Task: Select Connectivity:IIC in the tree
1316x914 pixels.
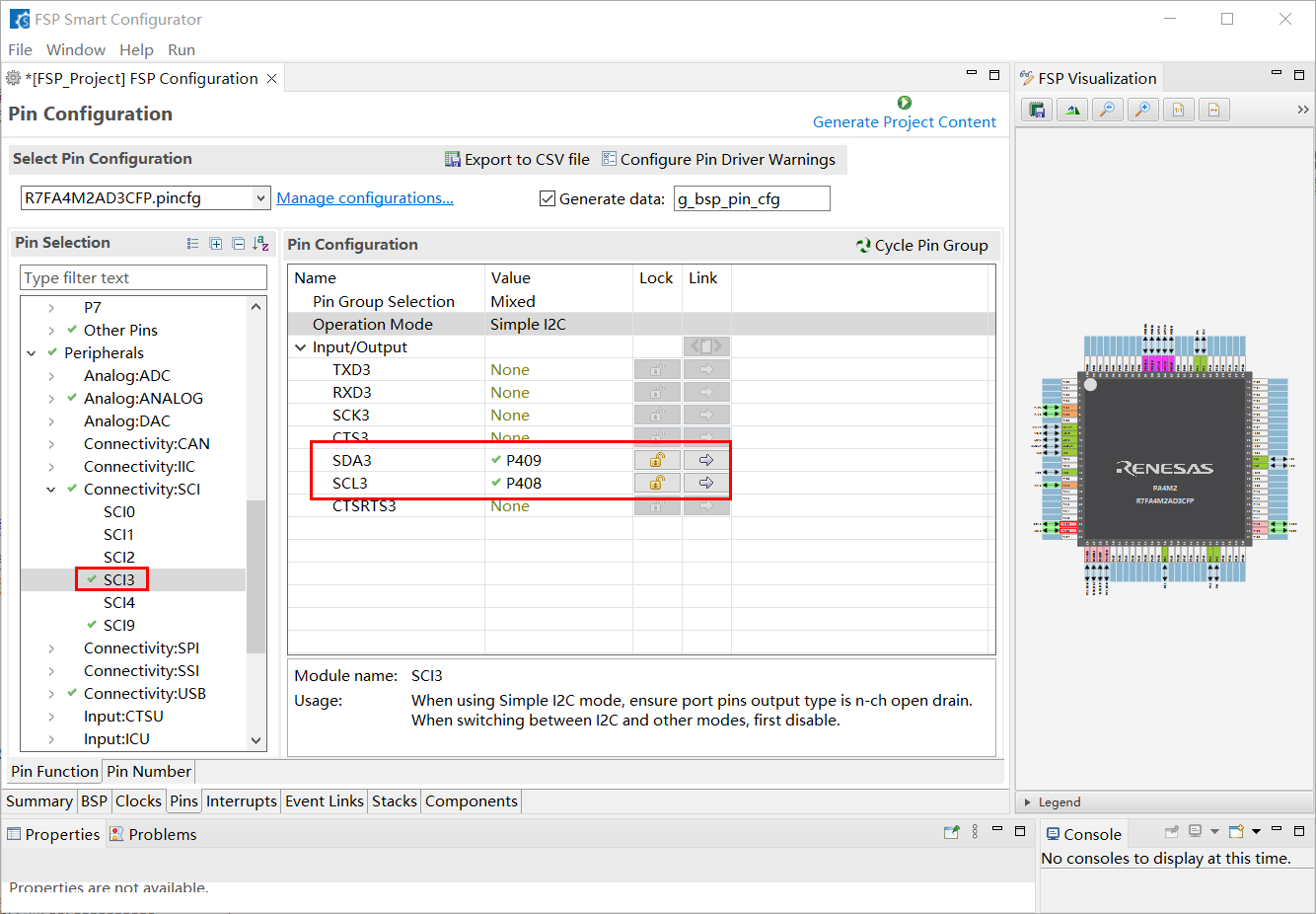Action: [139, 467]
